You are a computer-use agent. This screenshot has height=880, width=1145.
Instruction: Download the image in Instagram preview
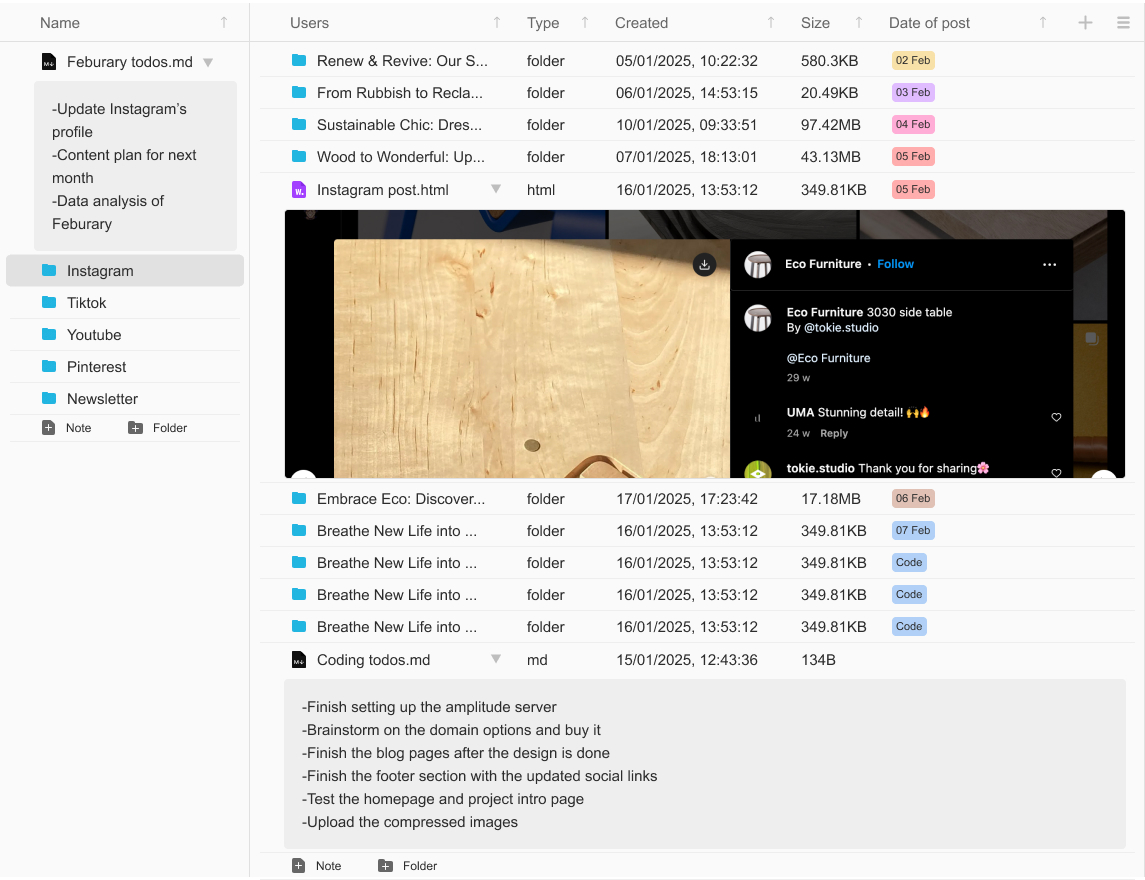(704, 265)
